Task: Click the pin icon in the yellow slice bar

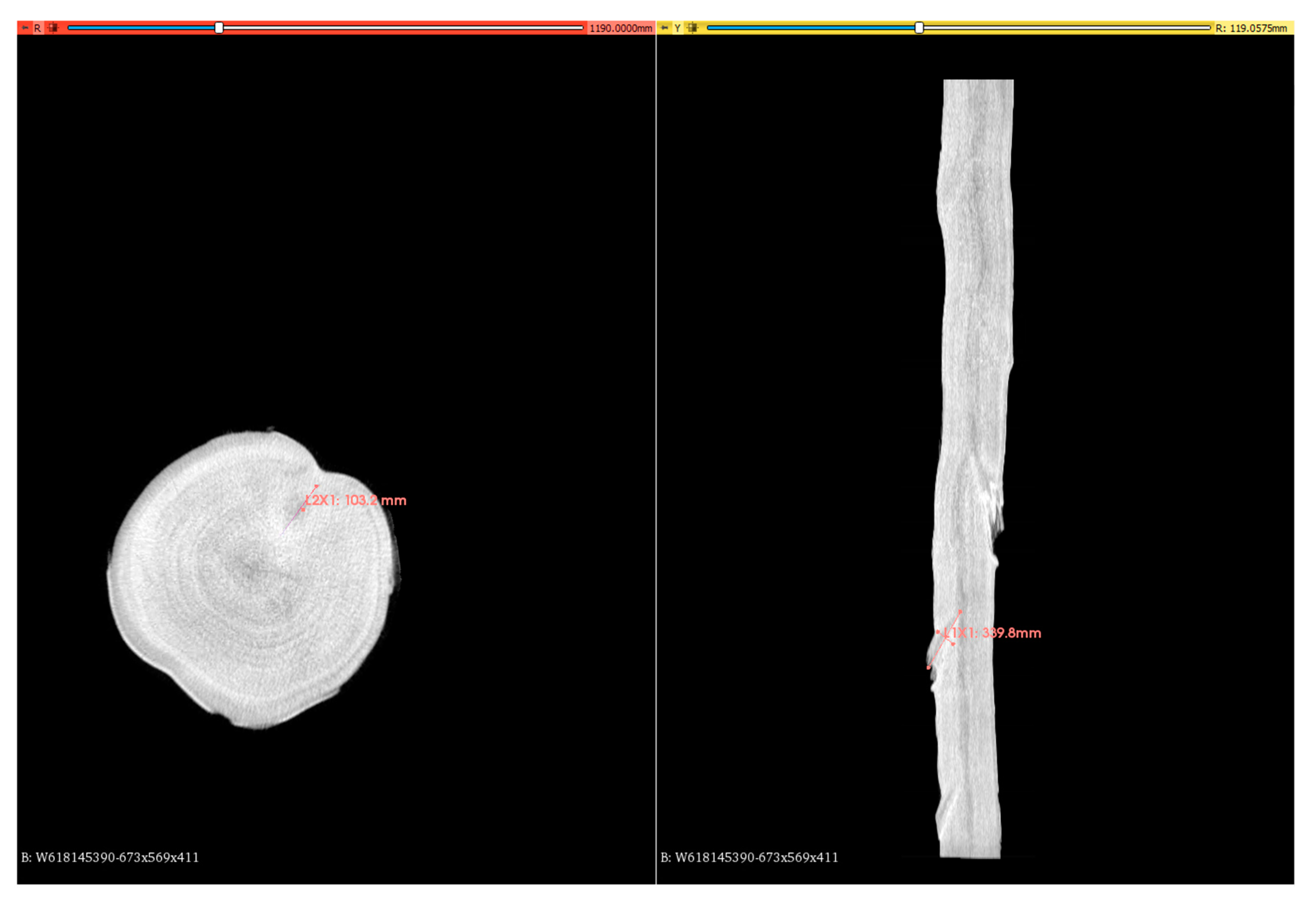Action: 664,28
